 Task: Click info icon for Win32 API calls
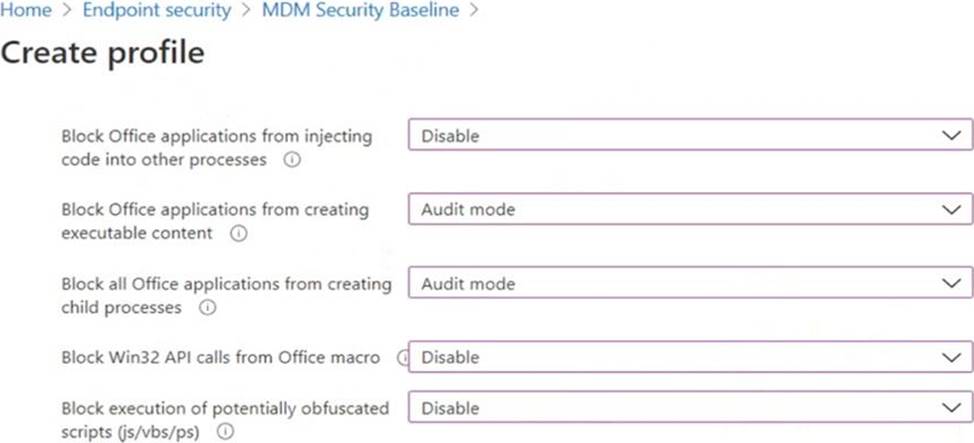click(403, 357)
